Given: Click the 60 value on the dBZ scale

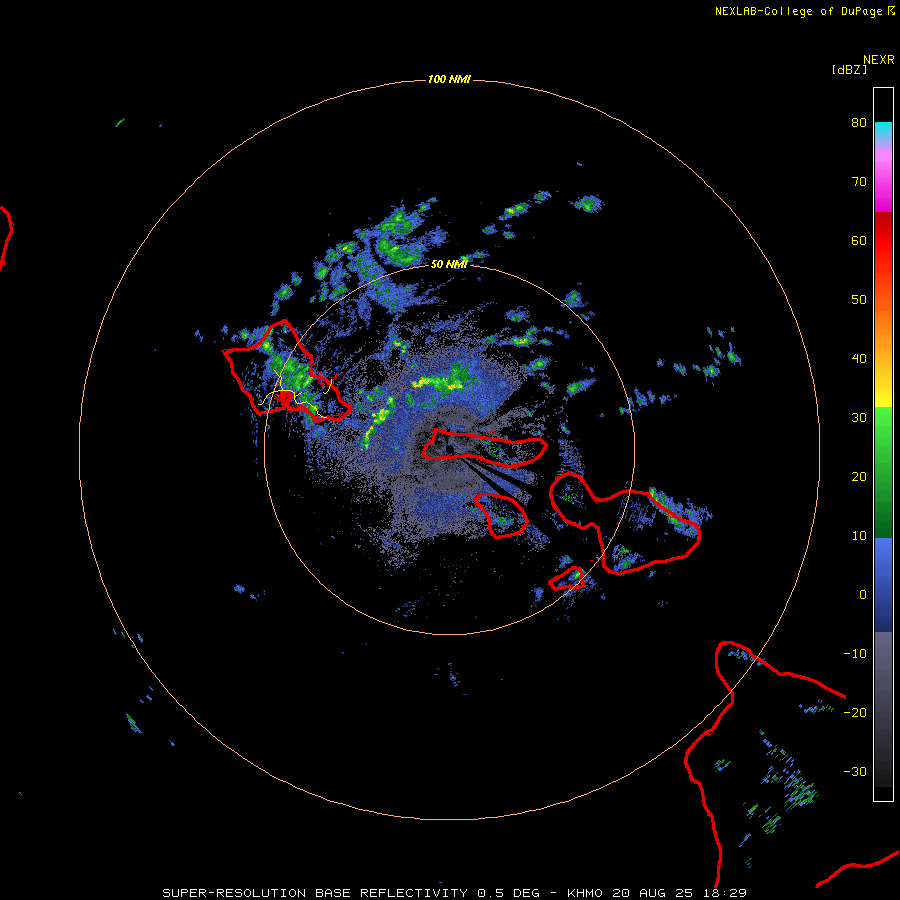Looking at the screenshot, I should 859,240.
